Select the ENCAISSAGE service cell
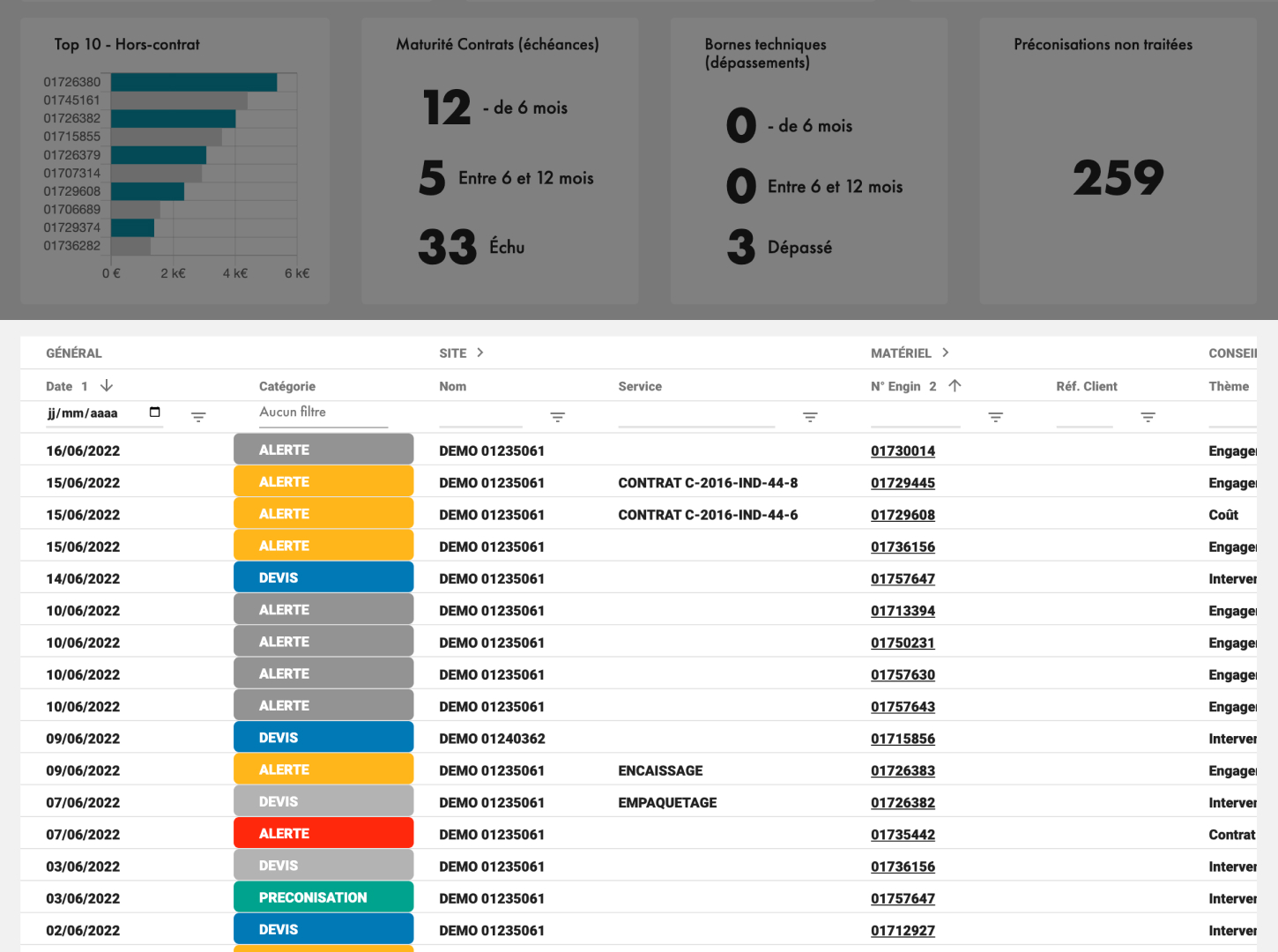The height and width of the screenshot is (952, 1278). tap(660, 770)
